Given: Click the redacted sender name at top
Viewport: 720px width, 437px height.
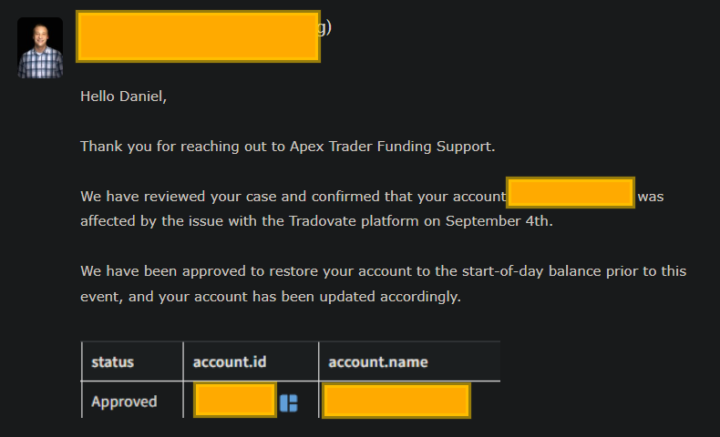Looking at the screenshot, I should pyautogui.click(x=198, y=37).
